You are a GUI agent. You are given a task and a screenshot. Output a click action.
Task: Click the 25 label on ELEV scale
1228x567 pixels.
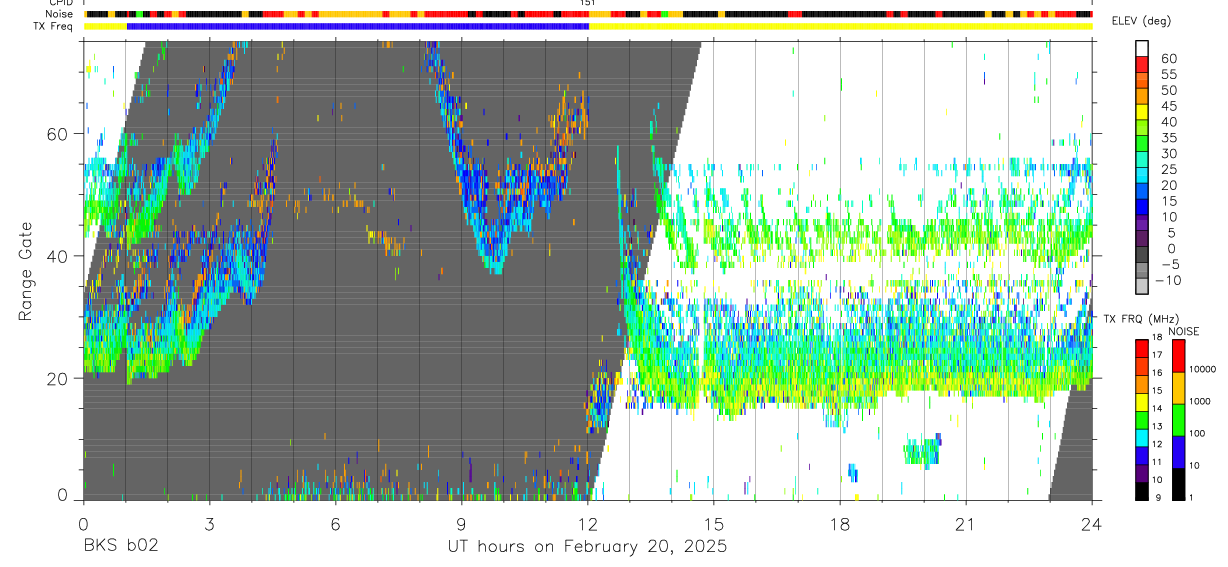click(x=1167, y=170)
